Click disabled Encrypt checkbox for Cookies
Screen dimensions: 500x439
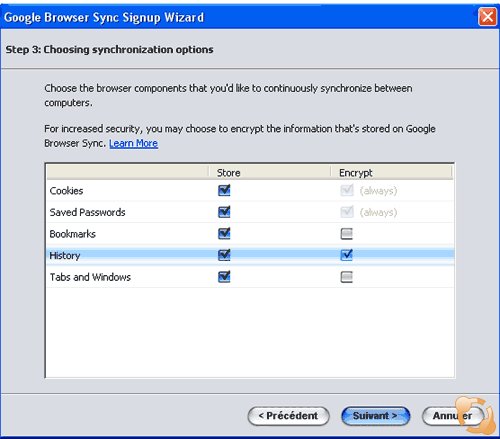[347, 190]
